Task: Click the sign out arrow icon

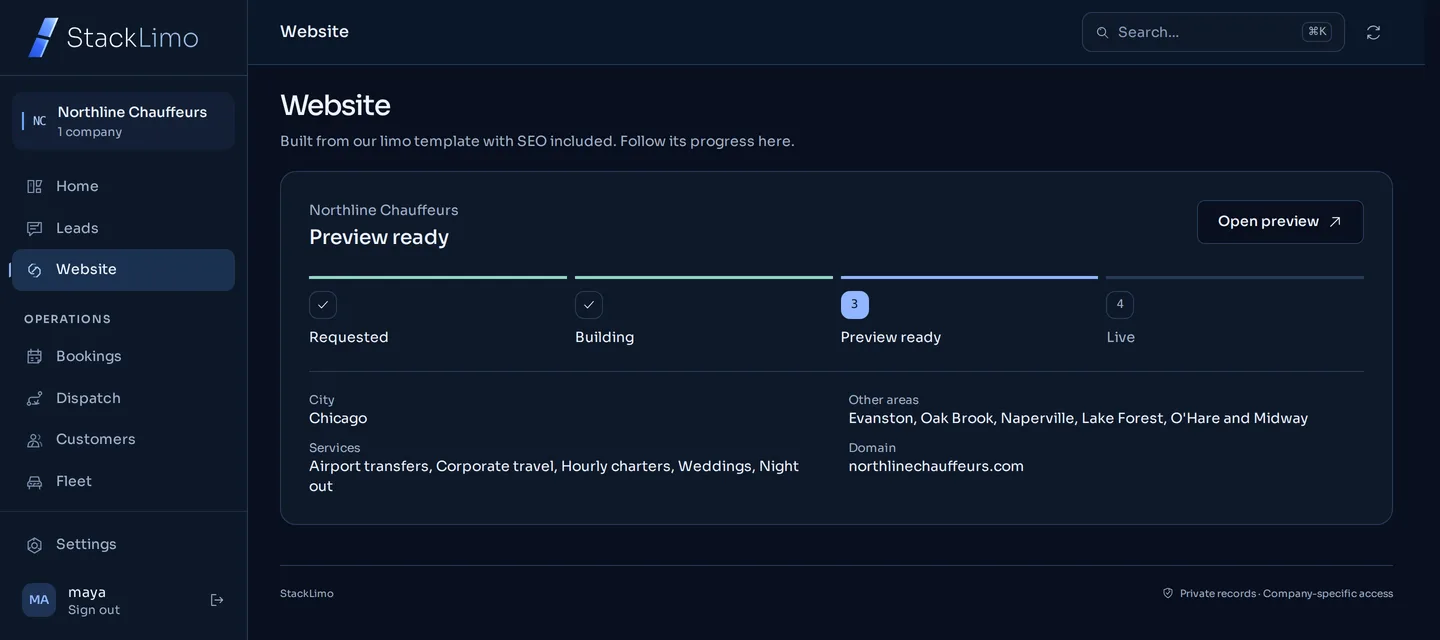Action: point(217,600)
